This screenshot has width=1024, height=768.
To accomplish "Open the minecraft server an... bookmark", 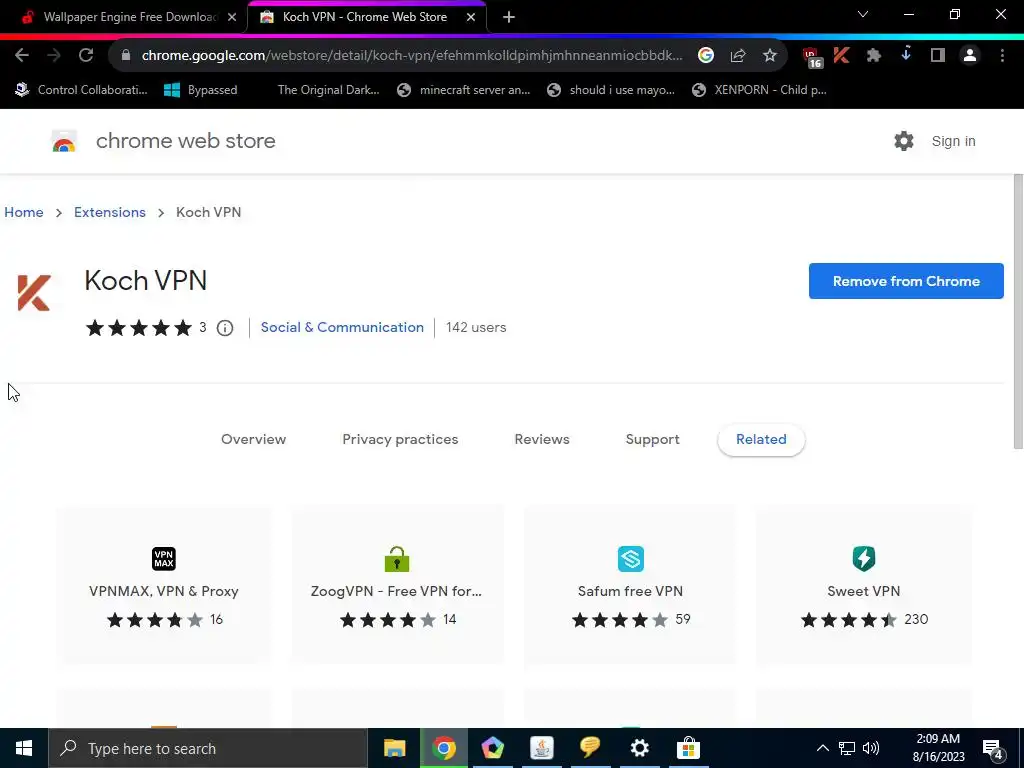I will click(x=464, y=90).
